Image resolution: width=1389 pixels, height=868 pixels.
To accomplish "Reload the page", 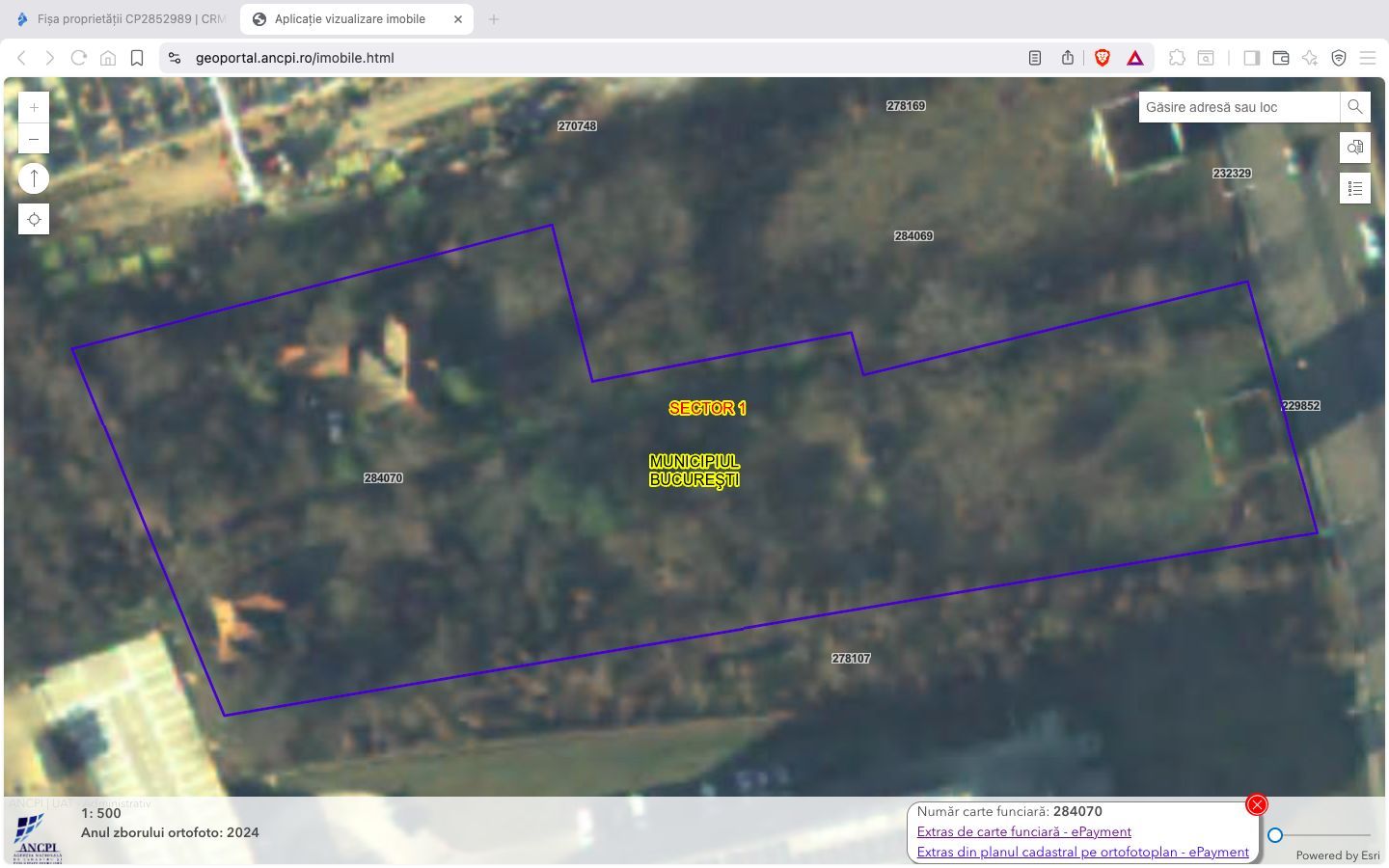I will point(79,58).
